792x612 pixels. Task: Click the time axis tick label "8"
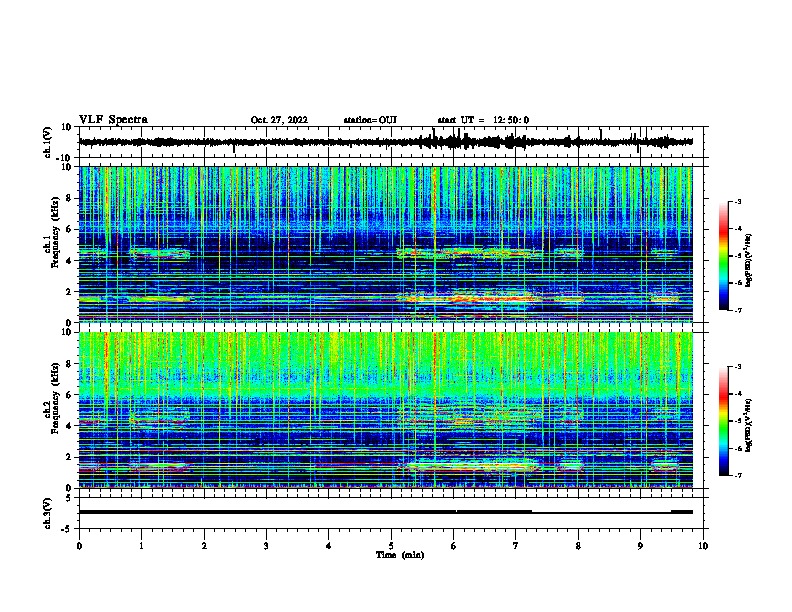[578, 545]
